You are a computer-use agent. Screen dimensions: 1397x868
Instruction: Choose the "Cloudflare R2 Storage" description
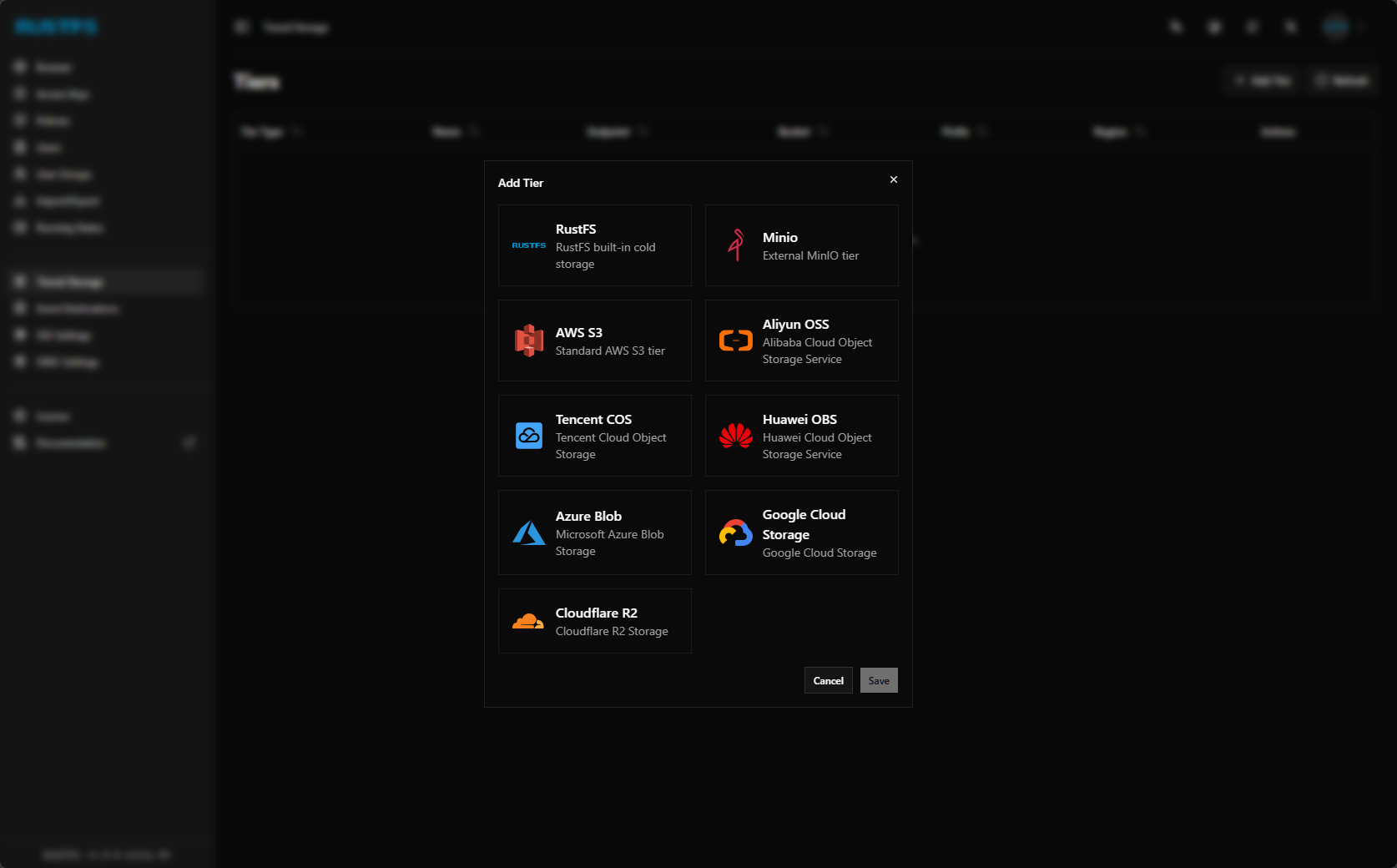(x=612, y=631)
